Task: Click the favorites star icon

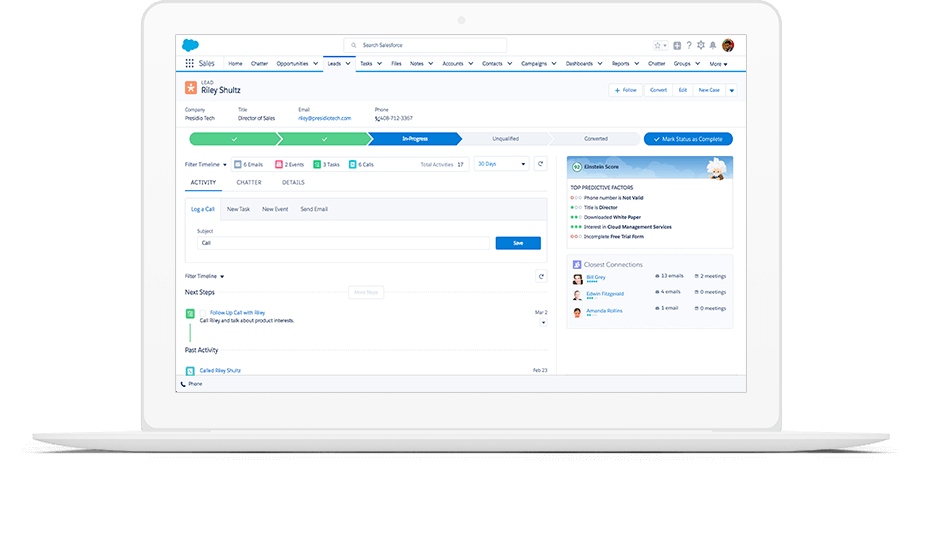Action: tap(657, 45)
